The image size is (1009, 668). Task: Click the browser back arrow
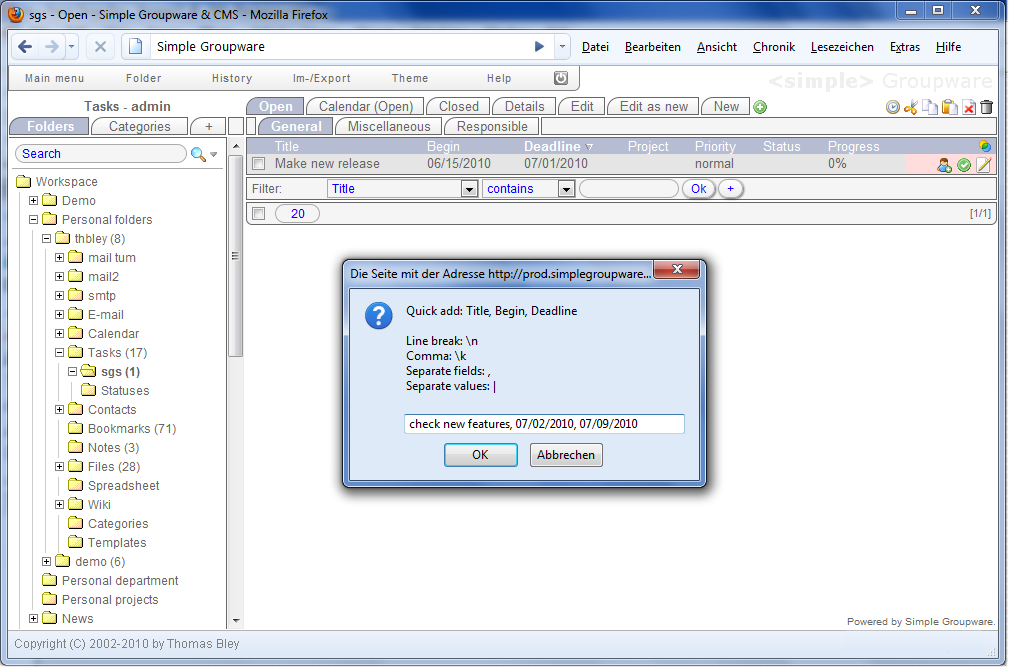[24, 46]
